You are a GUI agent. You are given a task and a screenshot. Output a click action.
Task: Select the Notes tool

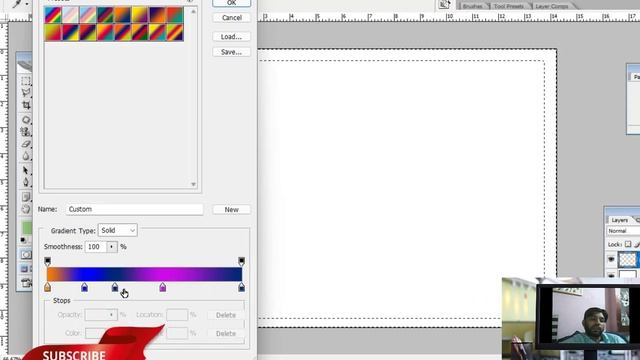click(26, 197)
